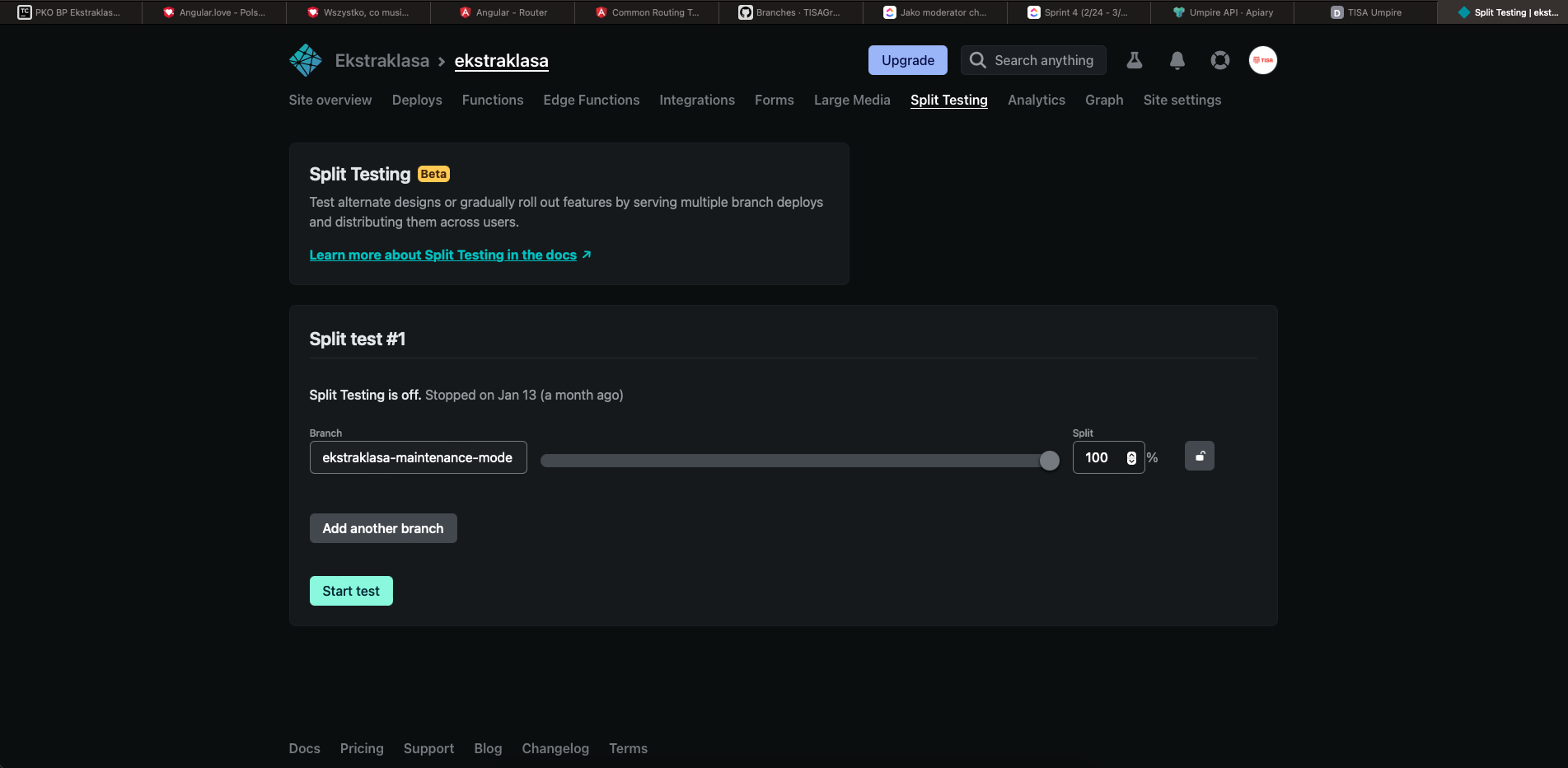Image resolution: width=1568 pixels, height=768 pixels.
Task: Open Site overview page
Action: point(330,100)
